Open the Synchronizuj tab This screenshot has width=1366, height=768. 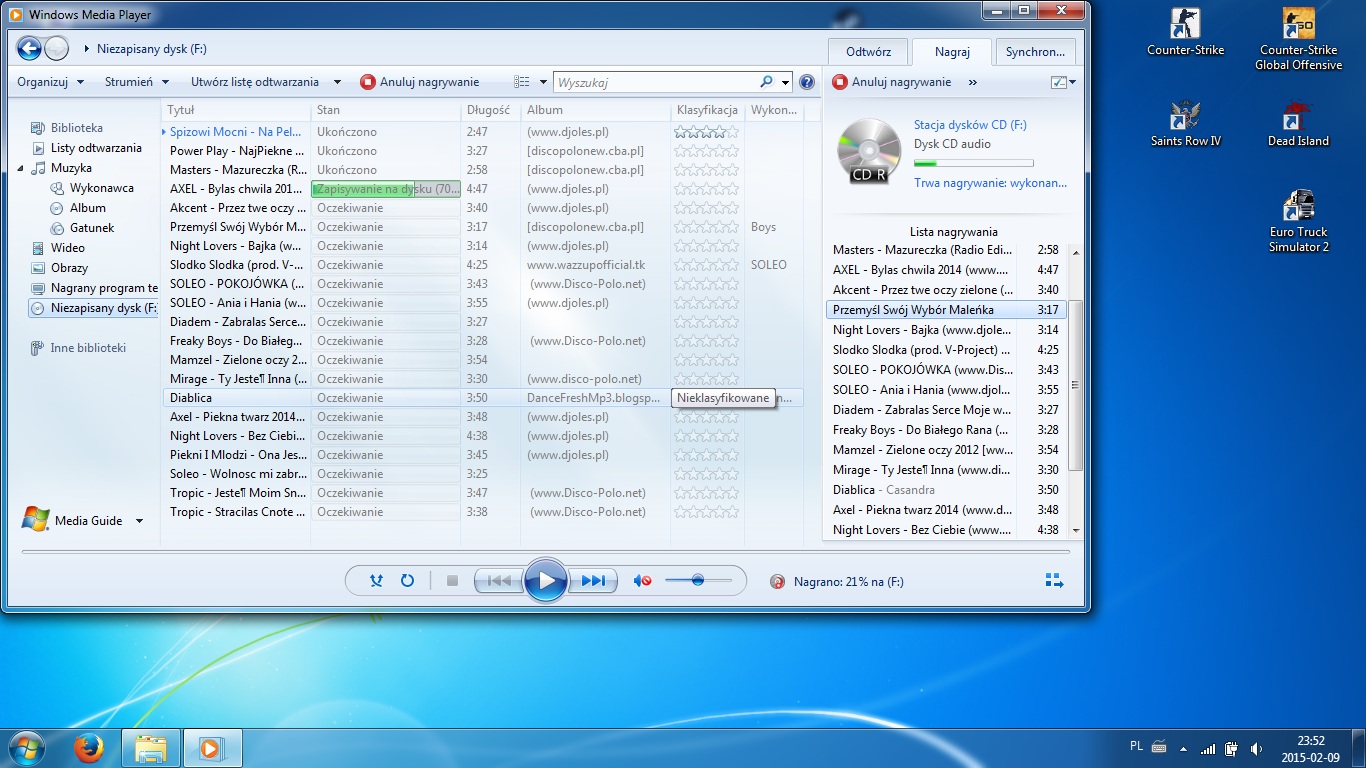[x=1035, y=52]
